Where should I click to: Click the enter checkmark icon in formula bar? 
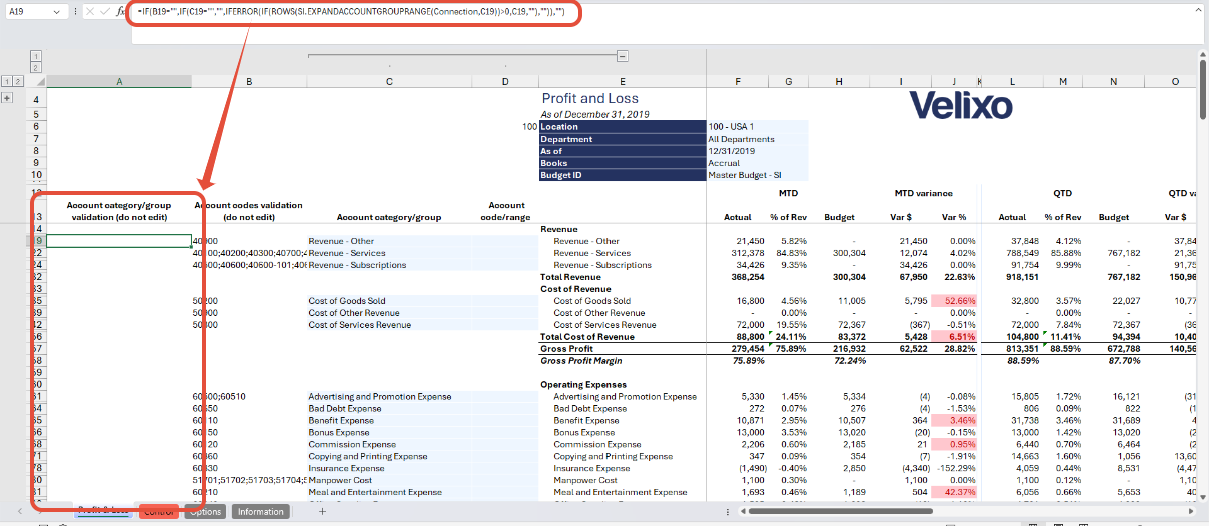pyautogui.click(x=105, y=11)
